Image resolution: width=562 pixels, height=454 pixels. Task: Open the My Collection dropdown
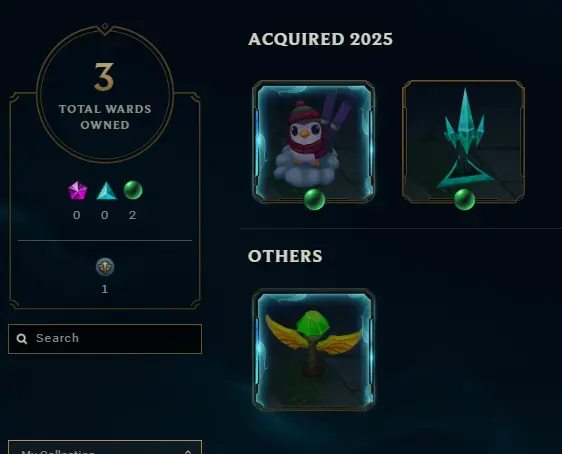[x=105, y=447]
